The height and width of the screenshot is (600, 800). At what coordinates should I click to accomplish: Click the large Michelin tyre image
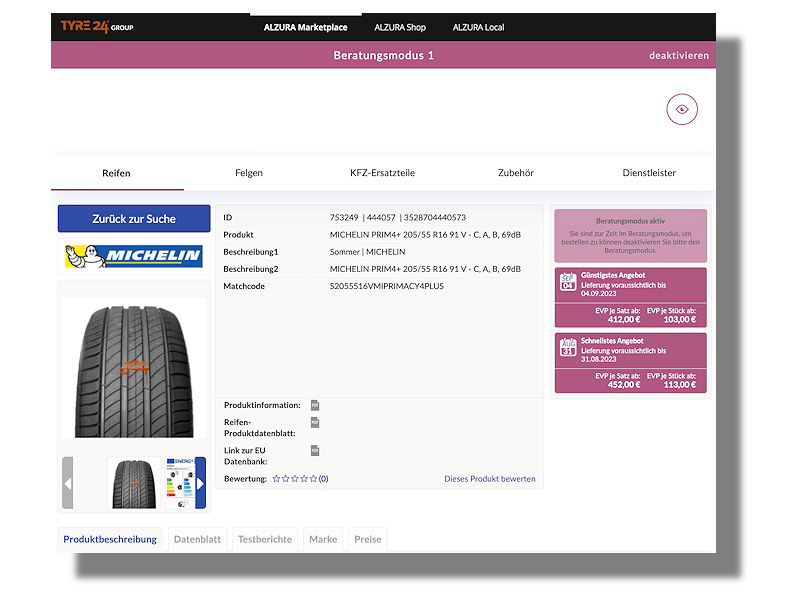coord(134,368)
